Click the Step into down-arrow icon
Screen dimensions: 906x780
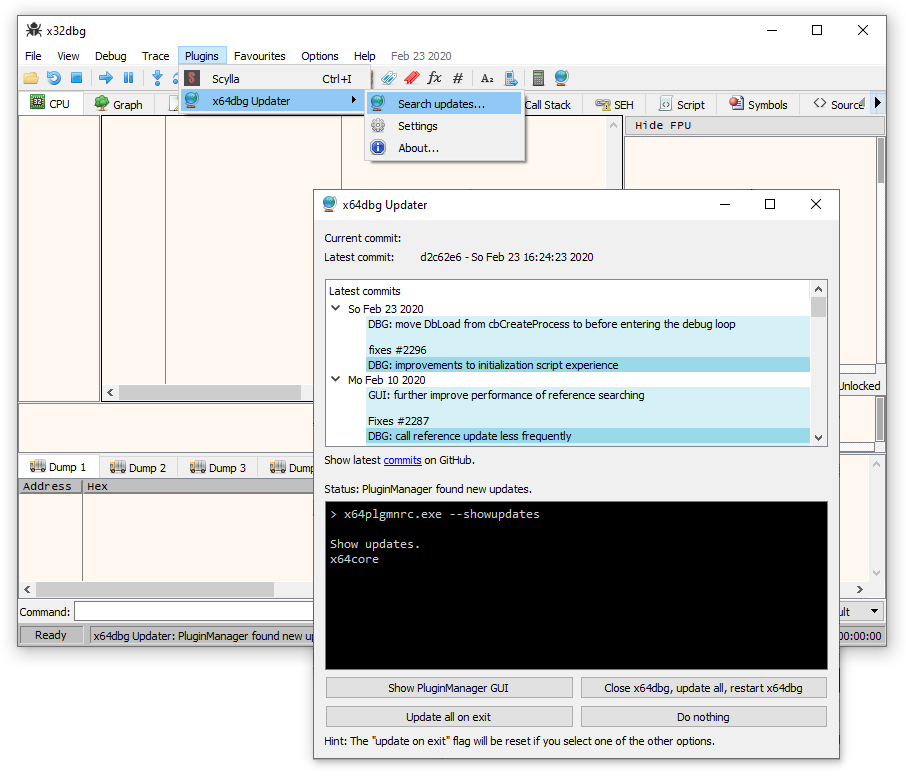(x=157, y=78)
